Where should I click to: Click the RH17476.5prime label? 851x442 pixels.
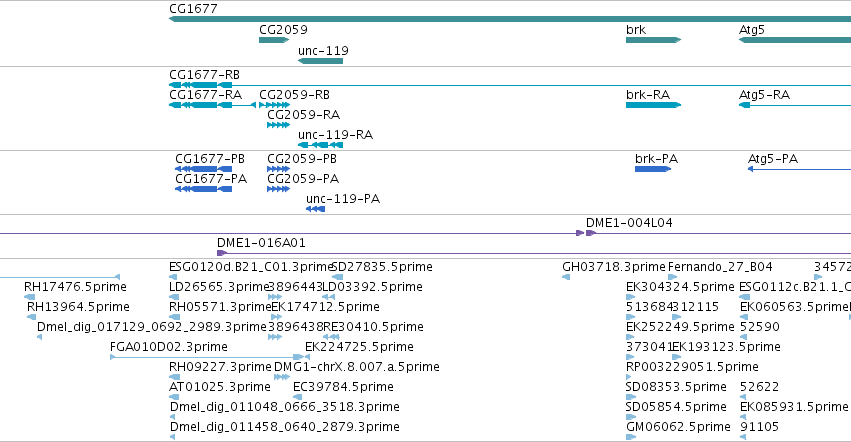pos(75,287)
